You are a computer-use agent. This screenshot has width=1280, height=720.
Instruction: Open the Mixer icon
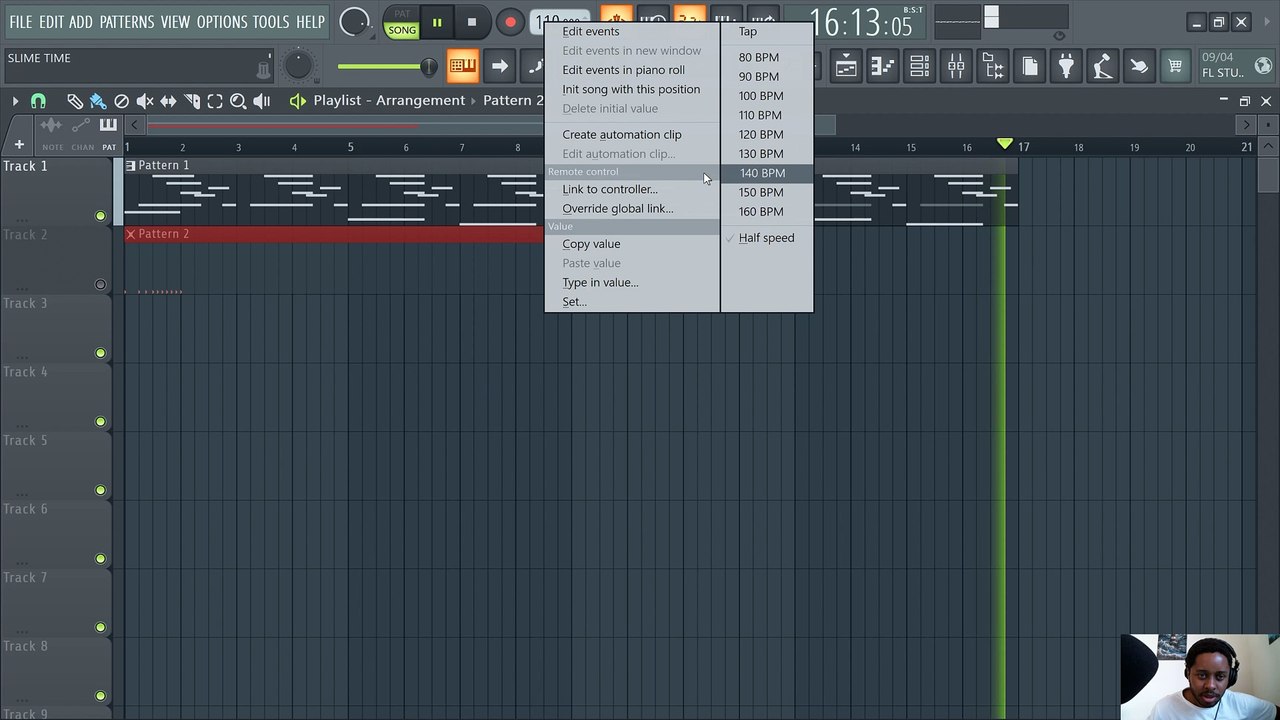point(956,67)
